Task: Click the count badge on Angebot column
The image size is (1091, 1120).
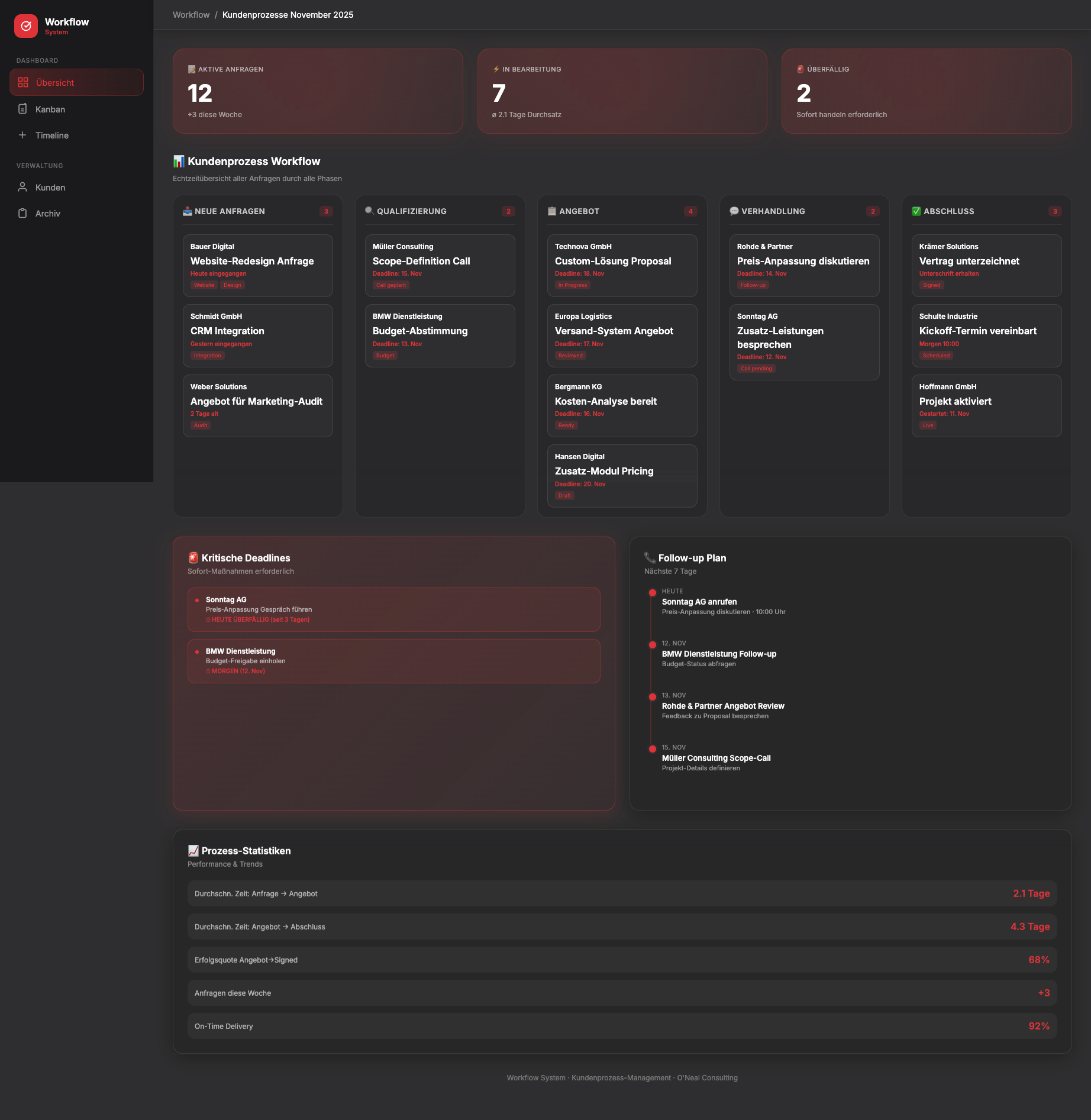Action: pyautogui.click(x=690, y=211)
